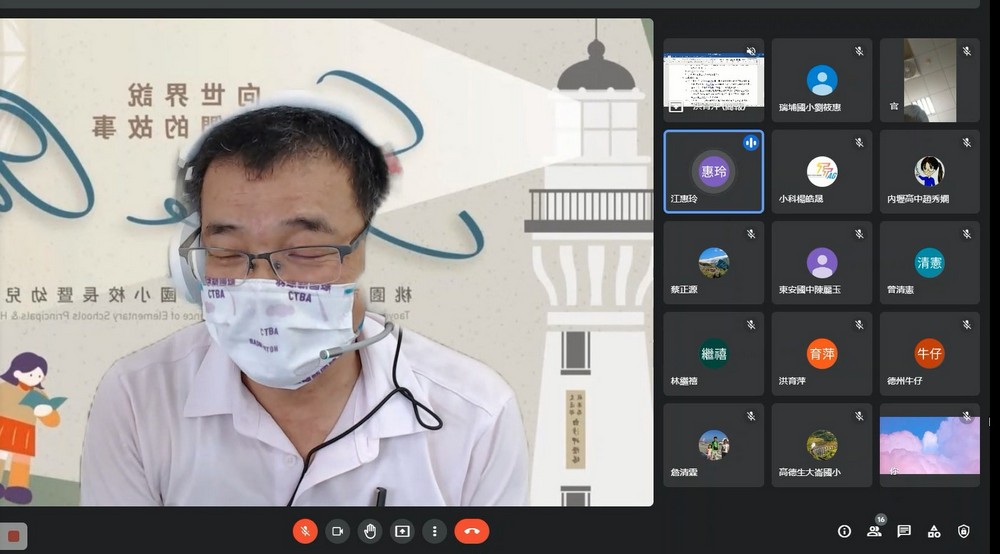The image size is (1000, 554).
Task: Select the 江惠玲 speaking tile
Action: tap(714, 171)
